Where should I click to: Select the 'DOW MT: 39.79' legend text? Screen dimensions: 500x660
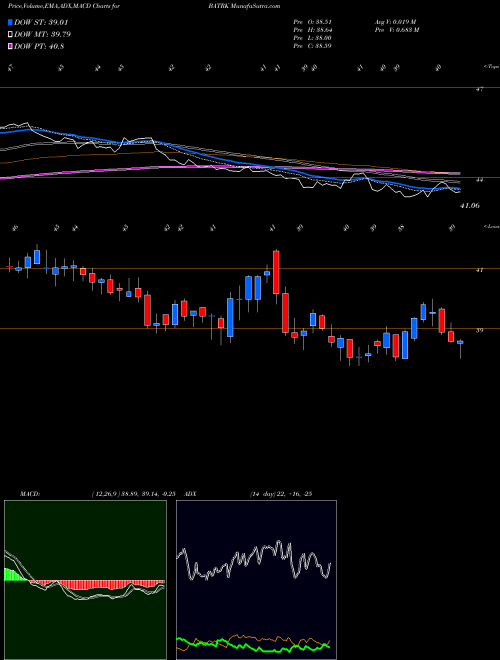click(x=42, y=35)
